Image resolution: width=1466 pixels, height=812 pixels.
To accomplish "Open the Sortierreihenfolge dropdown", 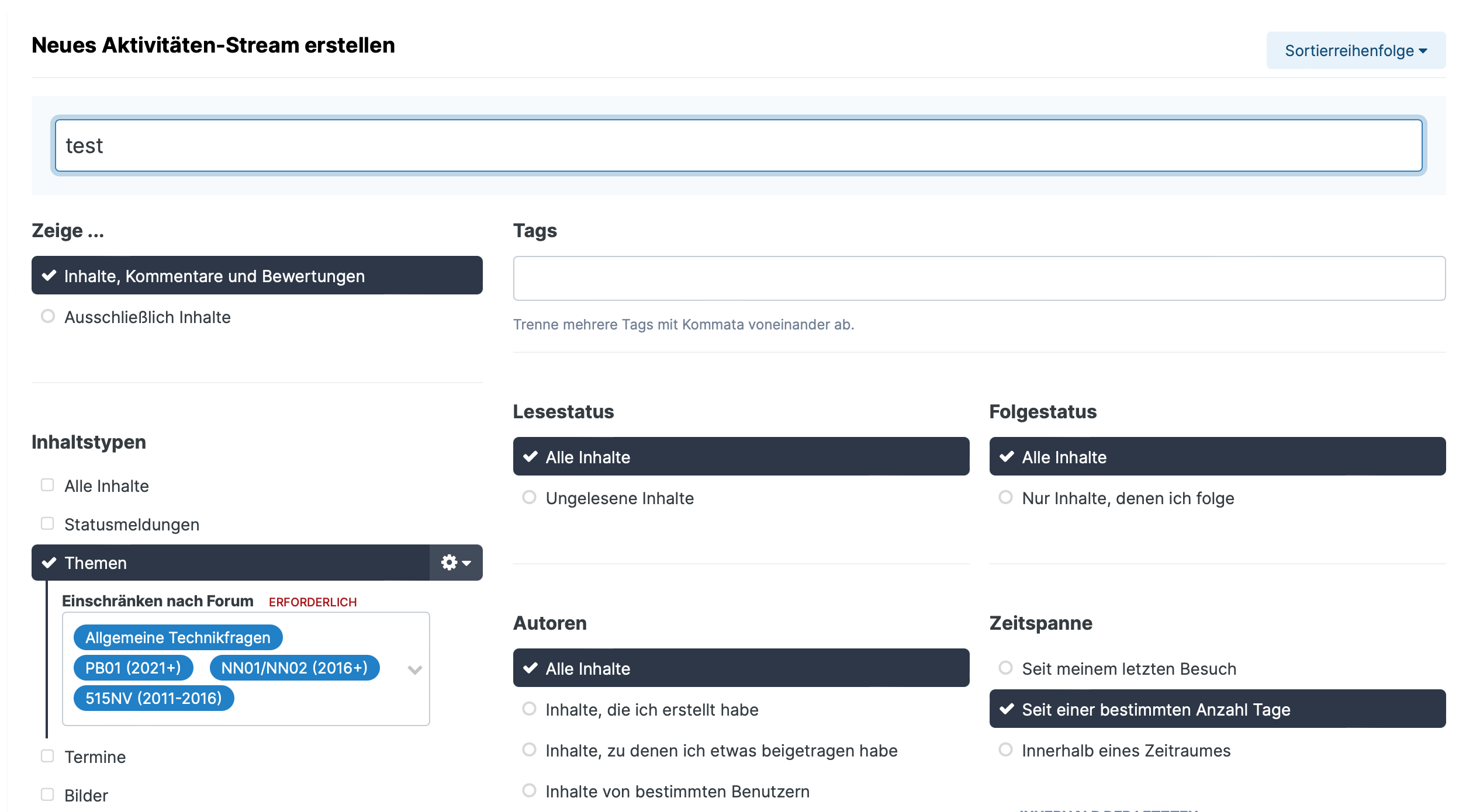I will pyautogui.click(x=1356, y=51).
